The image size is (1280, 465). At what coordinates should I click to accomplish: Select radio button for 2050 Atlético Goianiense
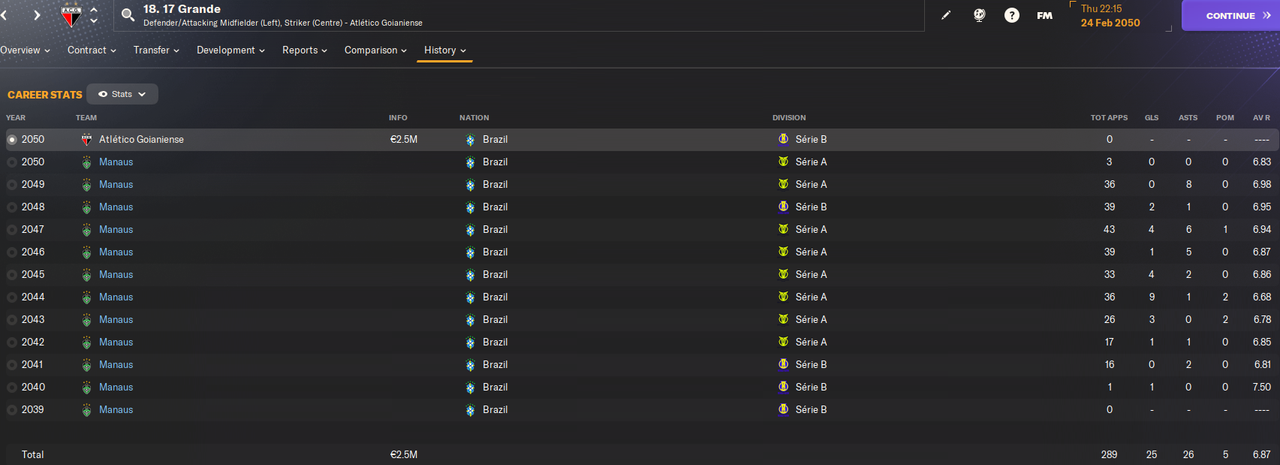tap(12, 140)
